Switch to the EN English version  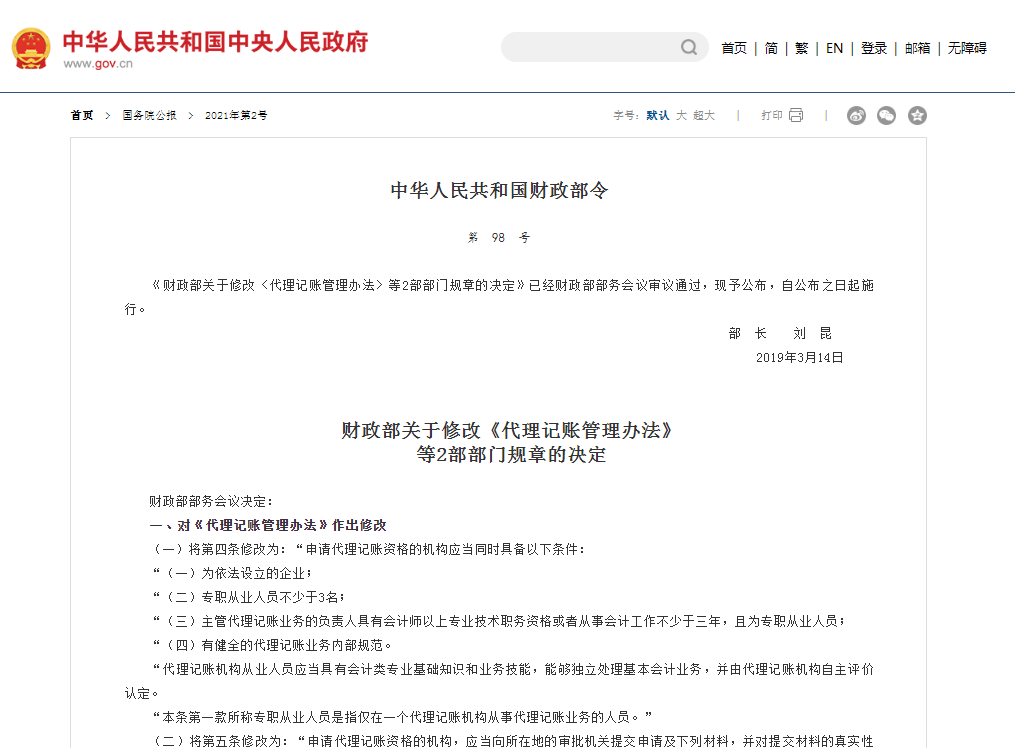pos(833,47)
